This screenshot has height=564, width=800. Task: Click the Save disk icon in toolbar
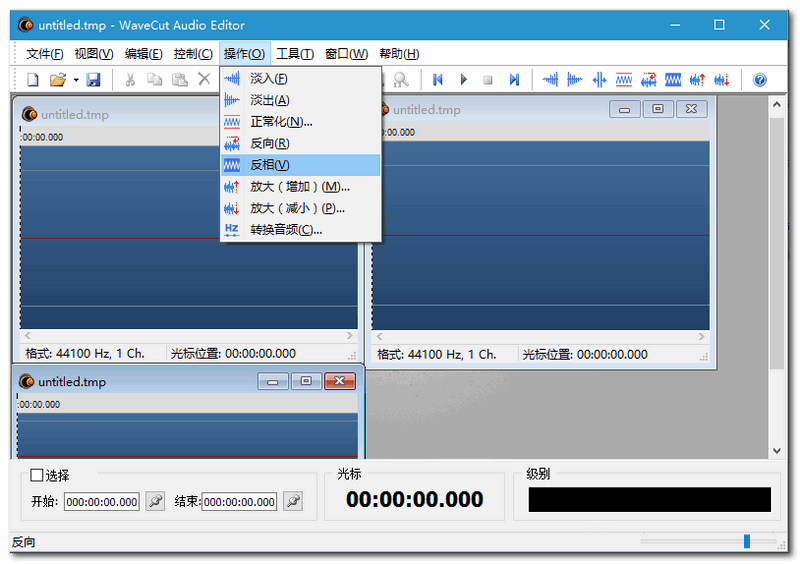coord(93,80)
